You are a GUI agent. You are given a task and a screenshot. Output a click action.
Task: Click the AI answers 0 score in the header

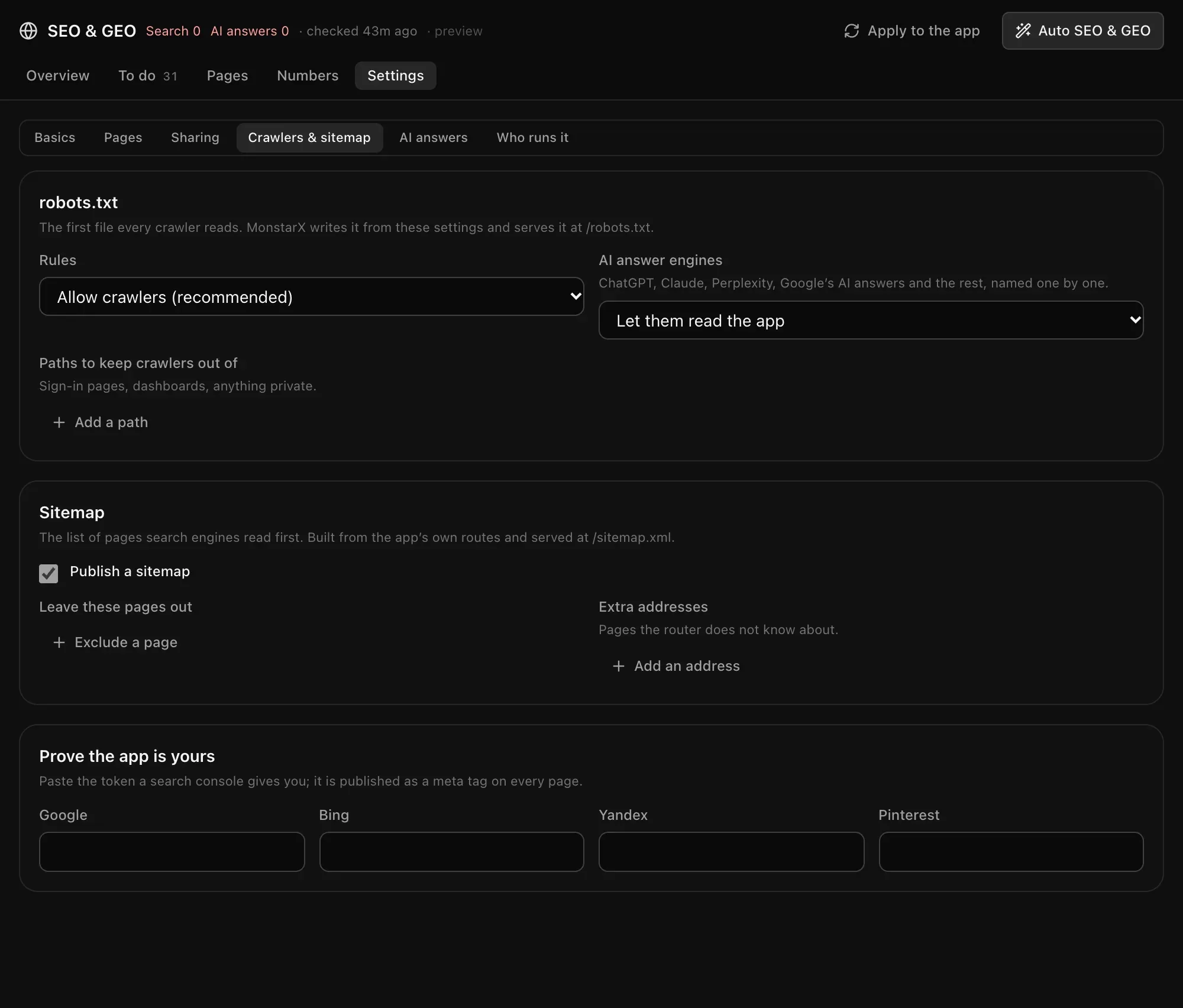(250, 31)
